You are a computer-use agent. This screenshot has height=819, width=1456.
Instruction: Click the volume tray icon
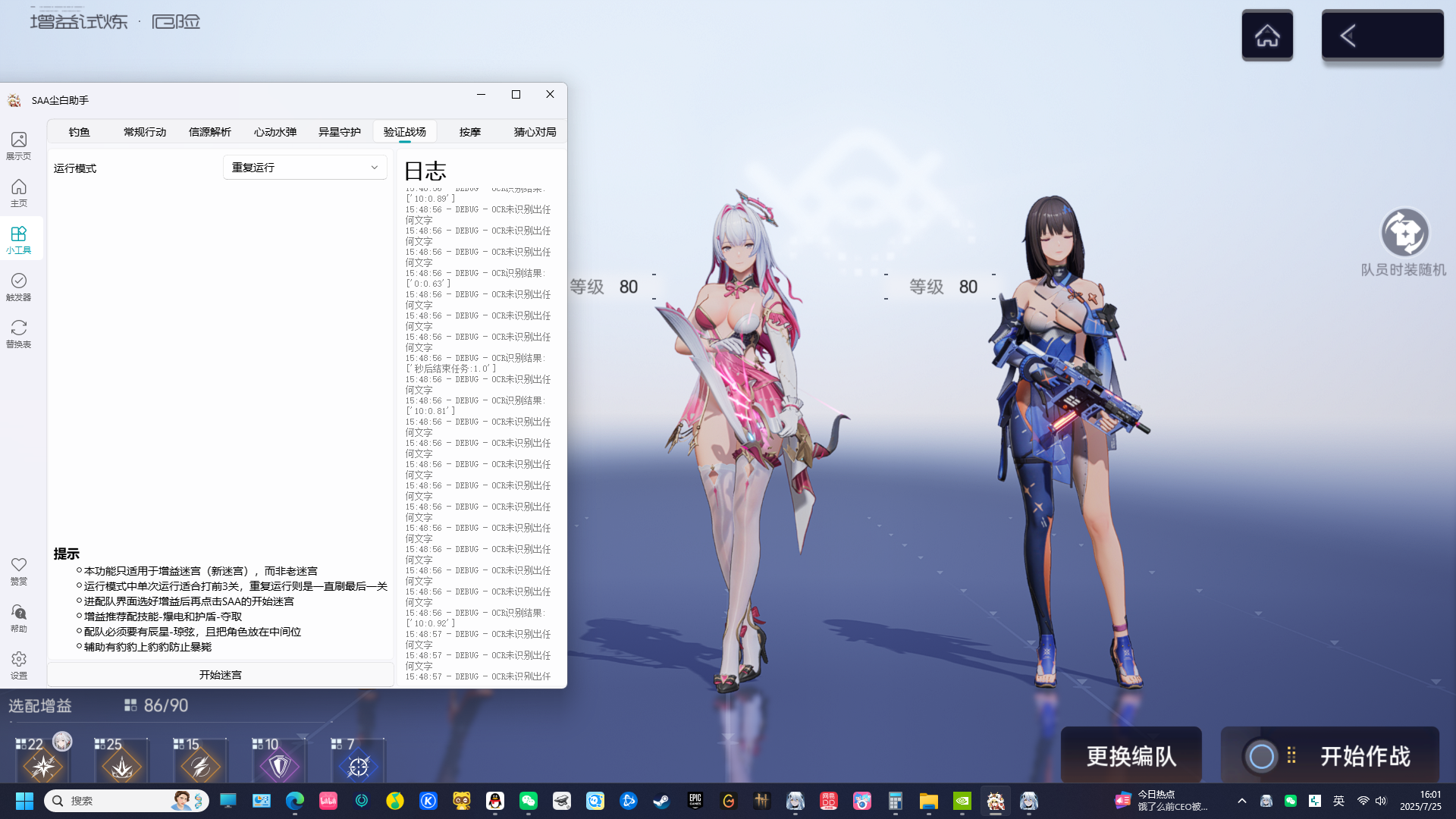pyautogui.click(x=1381, y=801)
